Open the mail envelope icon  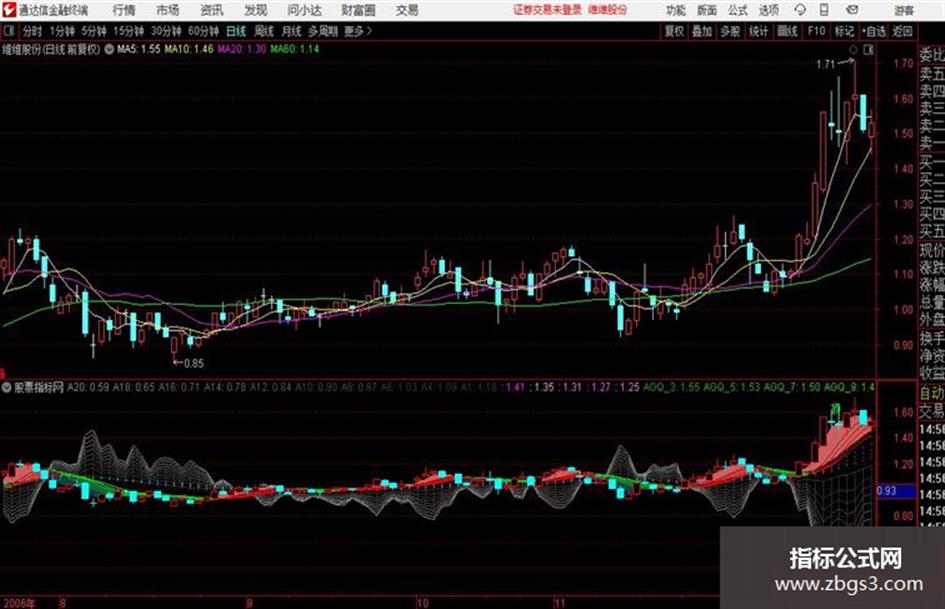click(x=852, y=10)
